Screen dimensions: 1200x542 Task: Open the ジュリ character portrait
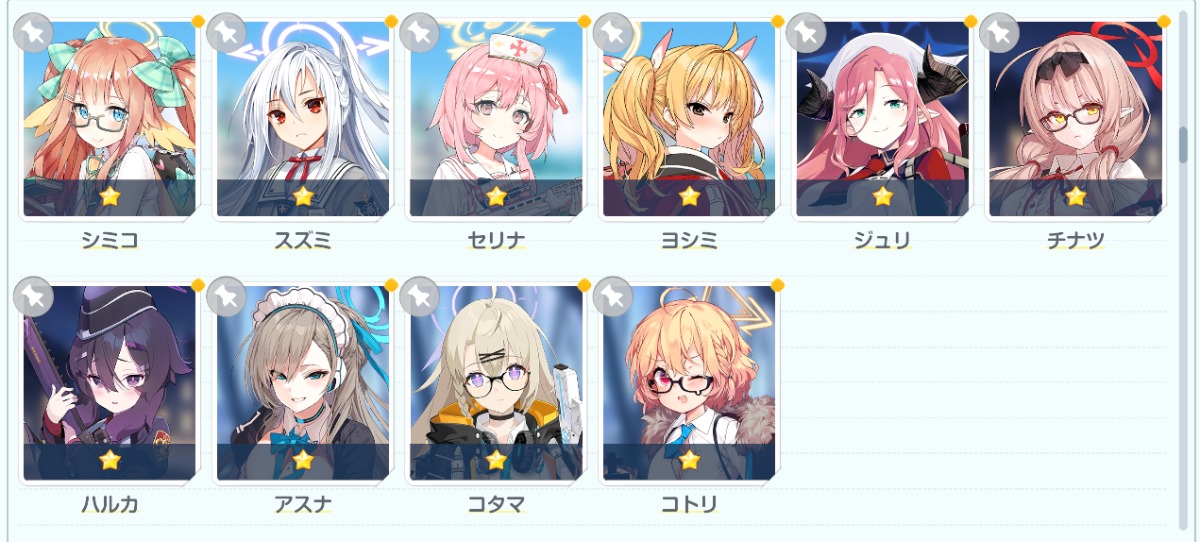click(881, 119)
